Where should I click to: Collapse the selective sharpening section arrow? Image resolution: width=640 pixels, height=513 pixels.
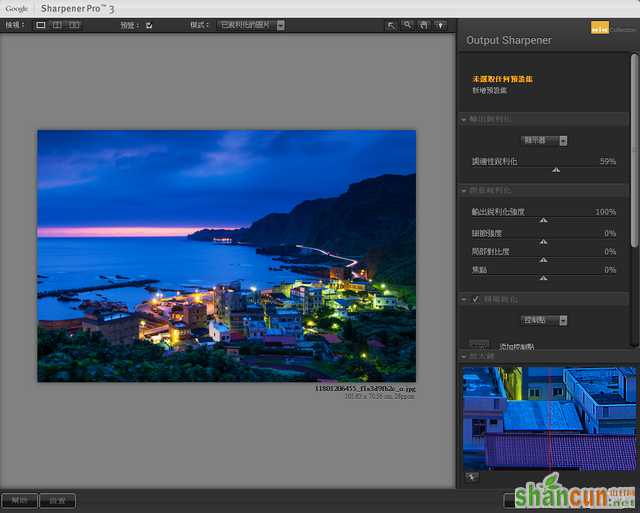click(464, 300)
